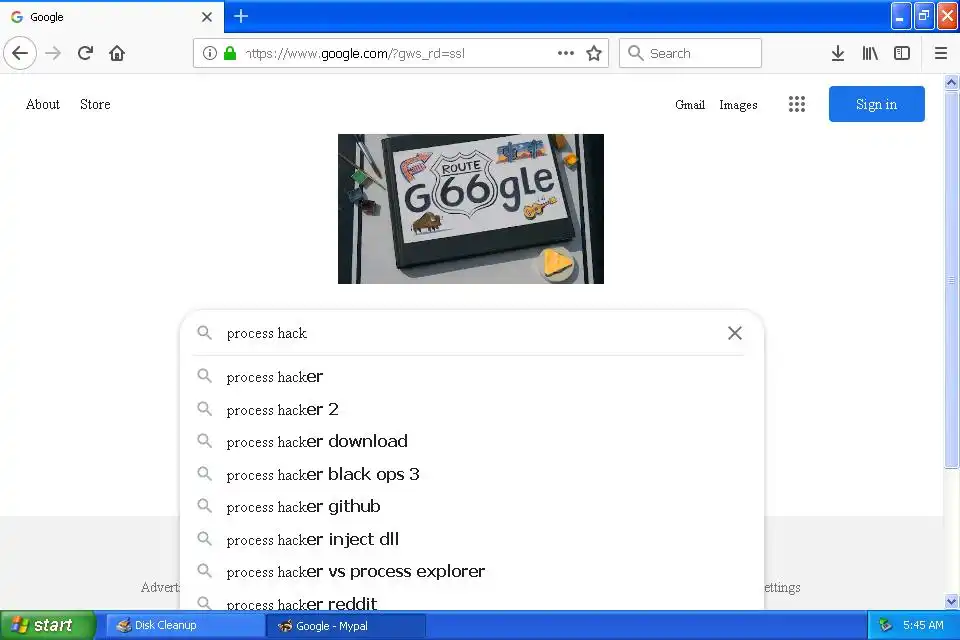Go to Google Images link
This screenshot has width=960, height=640.
coord(738,105)
